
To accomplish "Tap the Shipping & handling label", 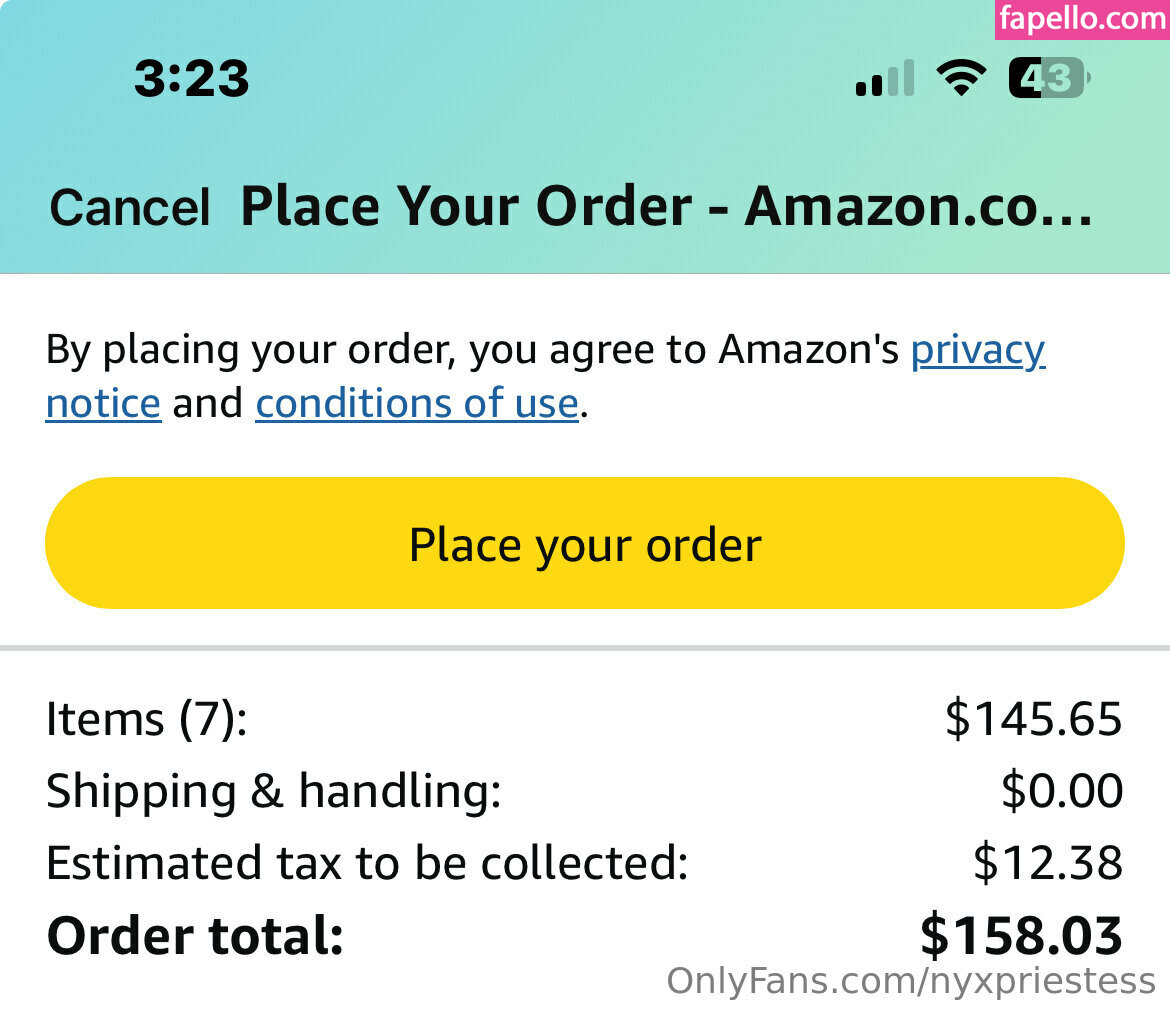I will click(273, 791).
